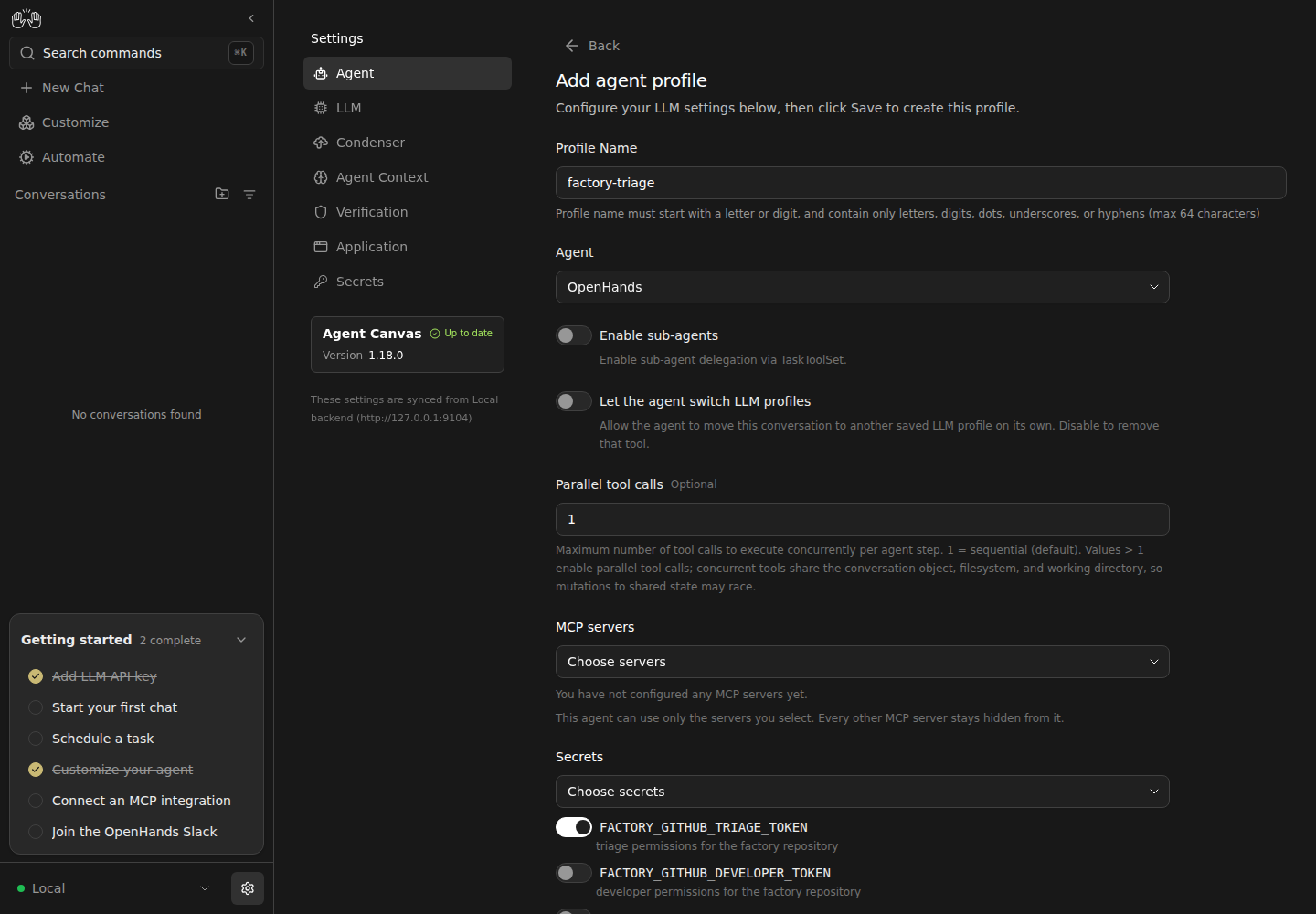Open the Verification settings section

click(408, 212)
